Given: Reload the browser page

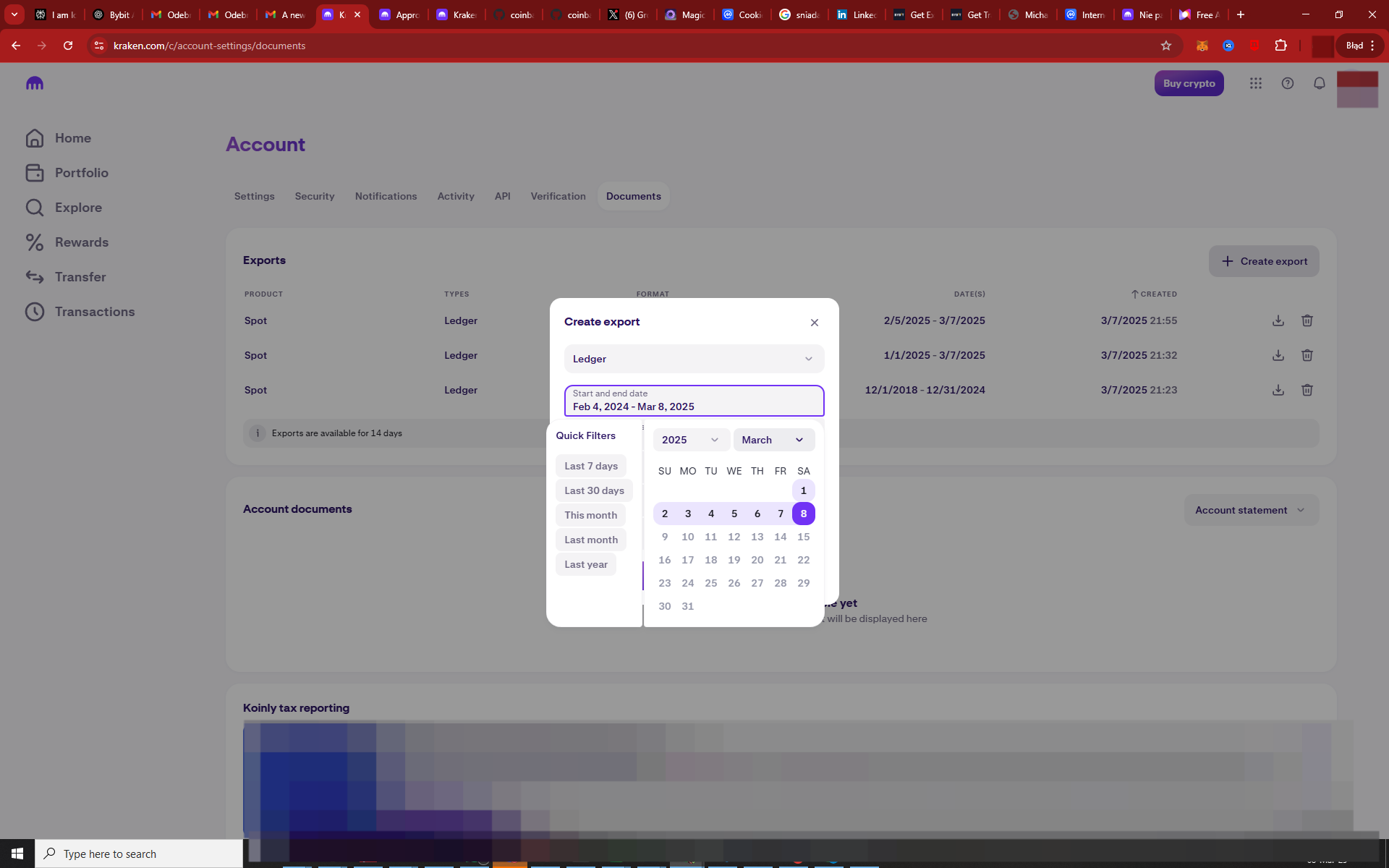Looking at the screenshot, I should tap(68, 46).
